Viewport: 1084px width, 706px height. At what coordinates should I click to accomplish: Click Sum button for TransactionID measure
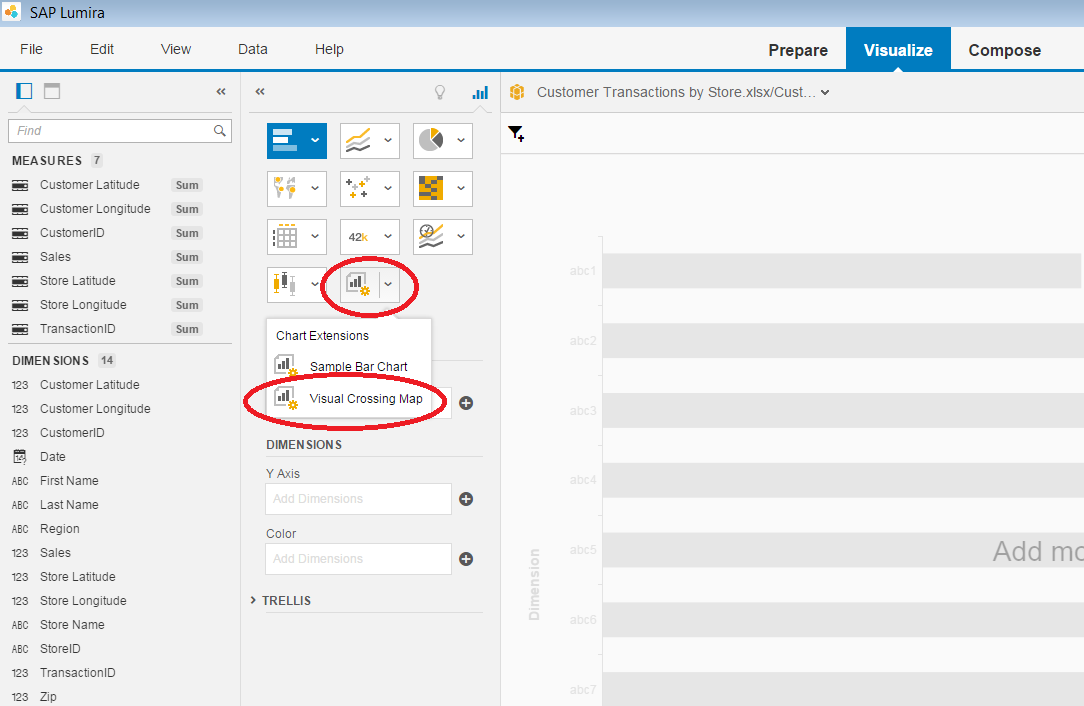(x=187, y=329)
